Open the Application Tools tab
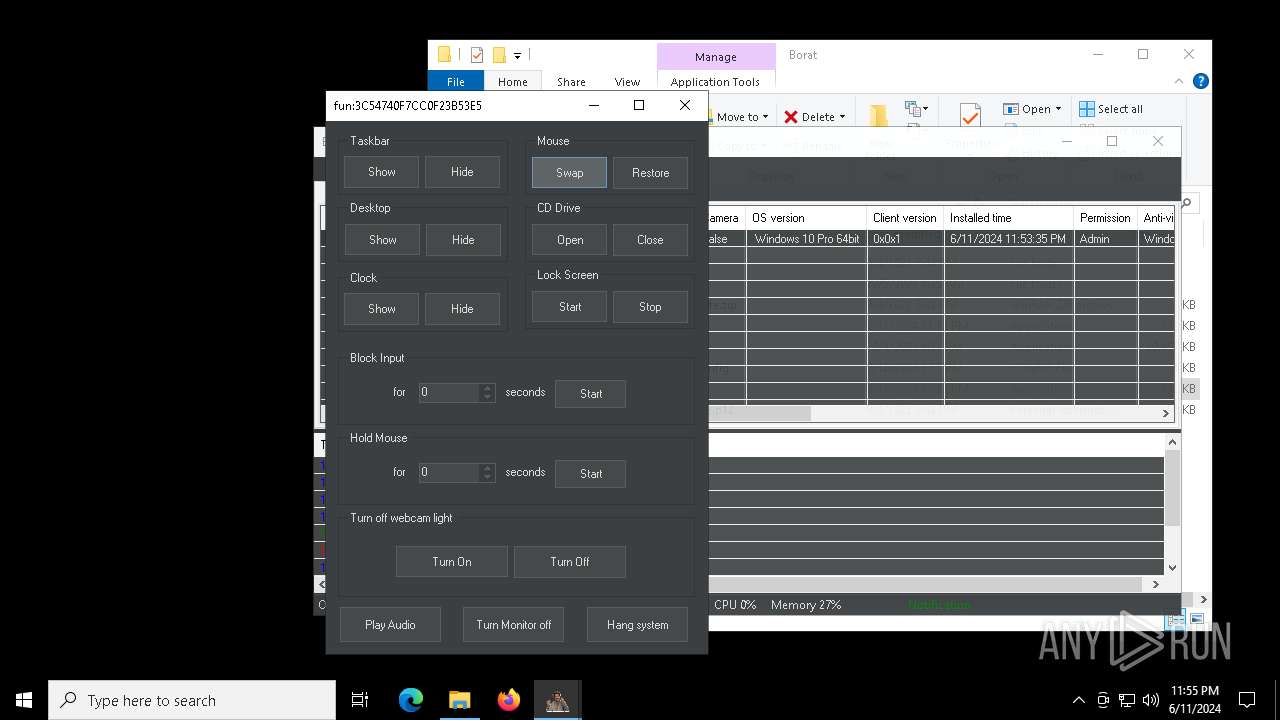Screen dimensions: 1280x720 point(715,82)
